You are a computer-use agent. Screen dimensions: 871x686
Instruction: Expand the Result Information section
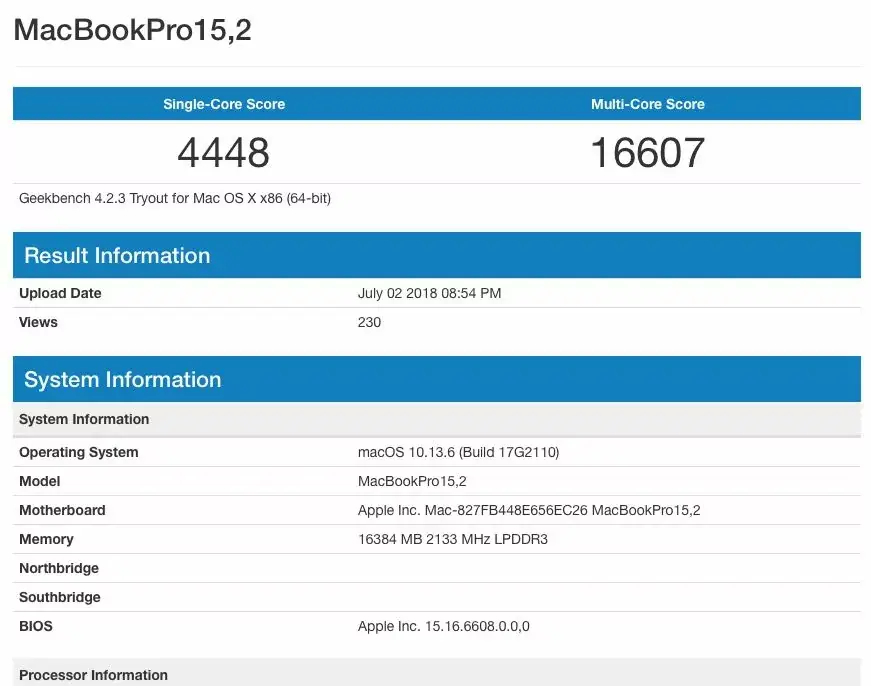pyautogui.click(x=117, y=255)
